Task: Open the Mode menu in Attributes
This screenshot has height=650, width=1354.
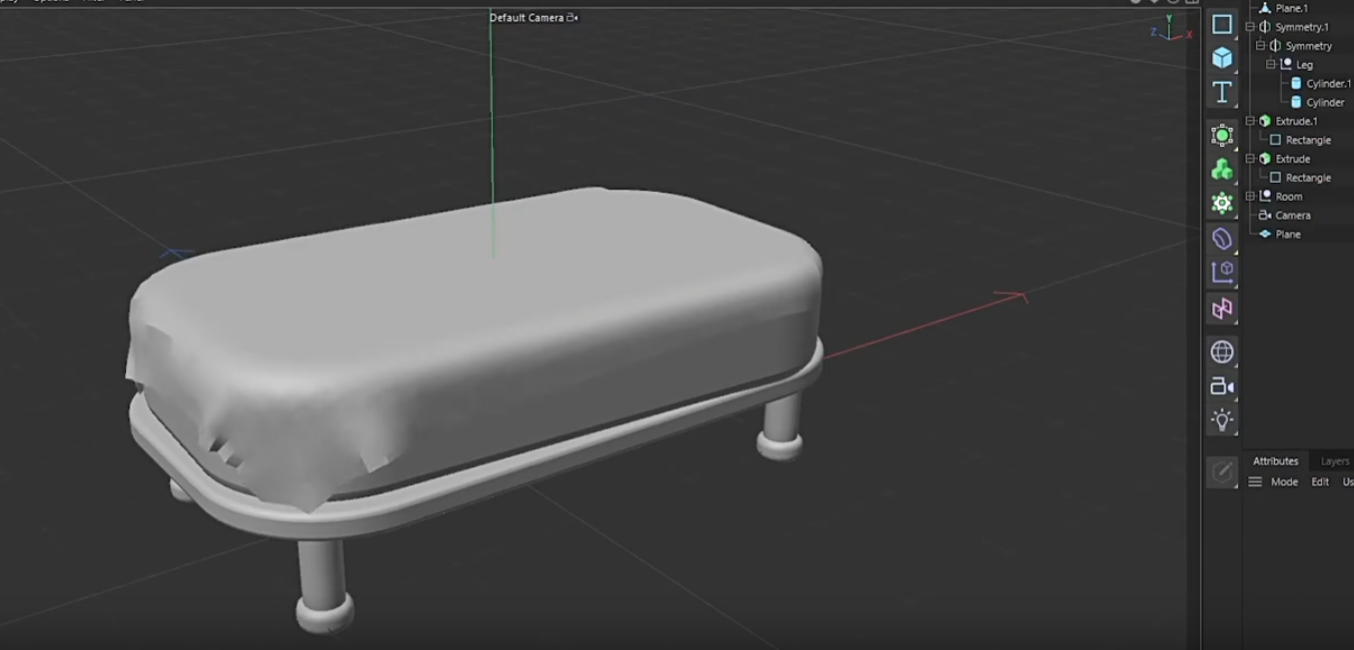Action: tap(1284, 482)
